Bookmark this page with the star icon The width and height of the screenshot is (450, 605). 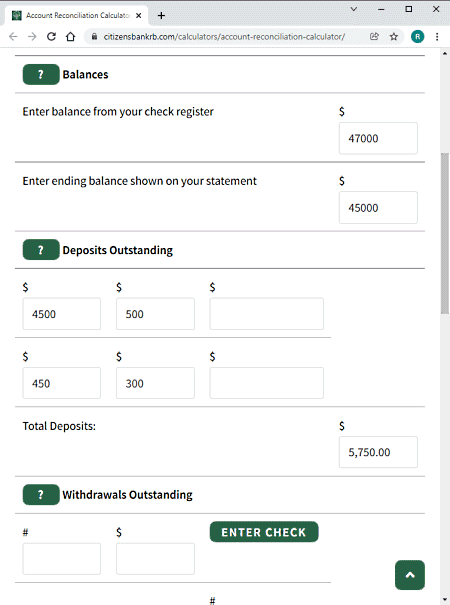coord(393,37)
